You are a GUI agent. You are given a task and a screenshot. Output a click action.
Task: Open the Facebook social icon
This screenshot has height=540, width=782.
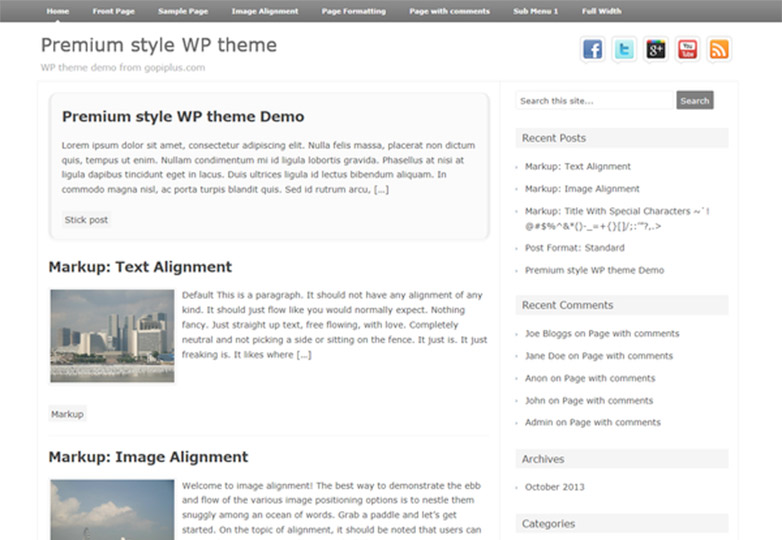(x=592, y=49)
